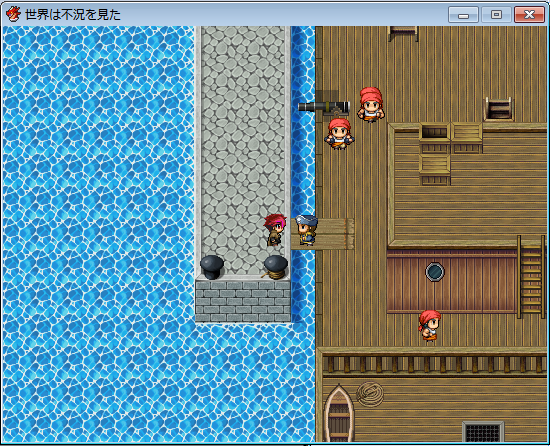Click the pirate standing beside the cannon top
This screenshot has width=550, height=446.
371,104
